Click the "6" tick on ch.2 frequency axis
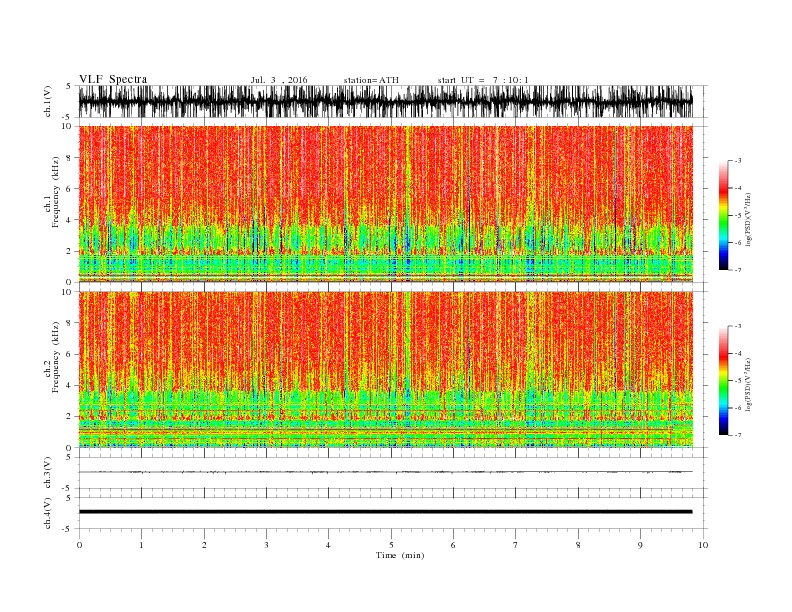This screenshot has width=792, height=612. (x=70, y=354)
